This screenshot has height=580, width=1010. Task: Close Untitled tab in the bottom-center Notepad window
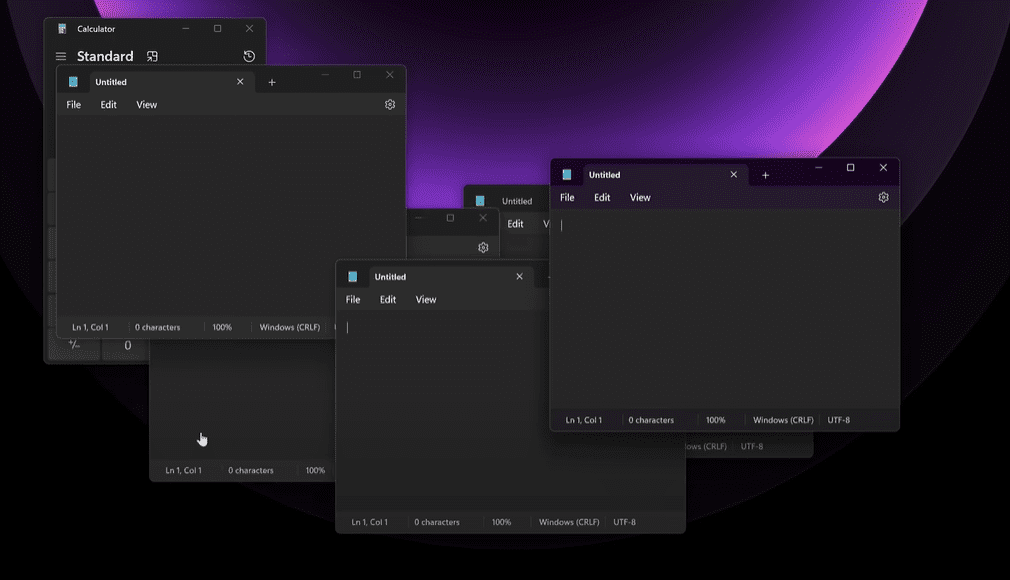point(519,277)
